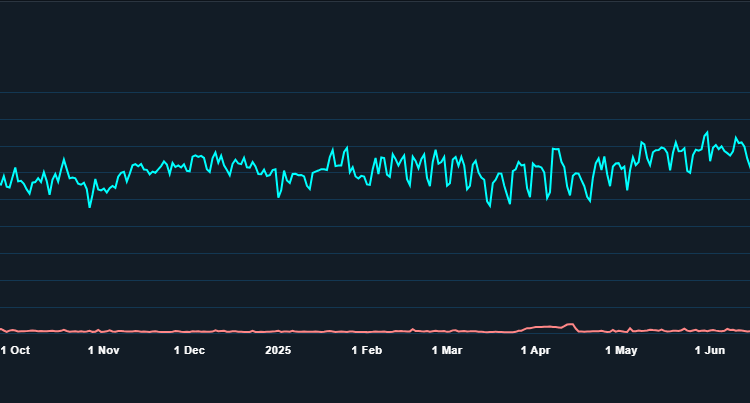Click the "1 Dec" date axis label
This screenshot has width=750, height=403.
(x=189, y=350)
